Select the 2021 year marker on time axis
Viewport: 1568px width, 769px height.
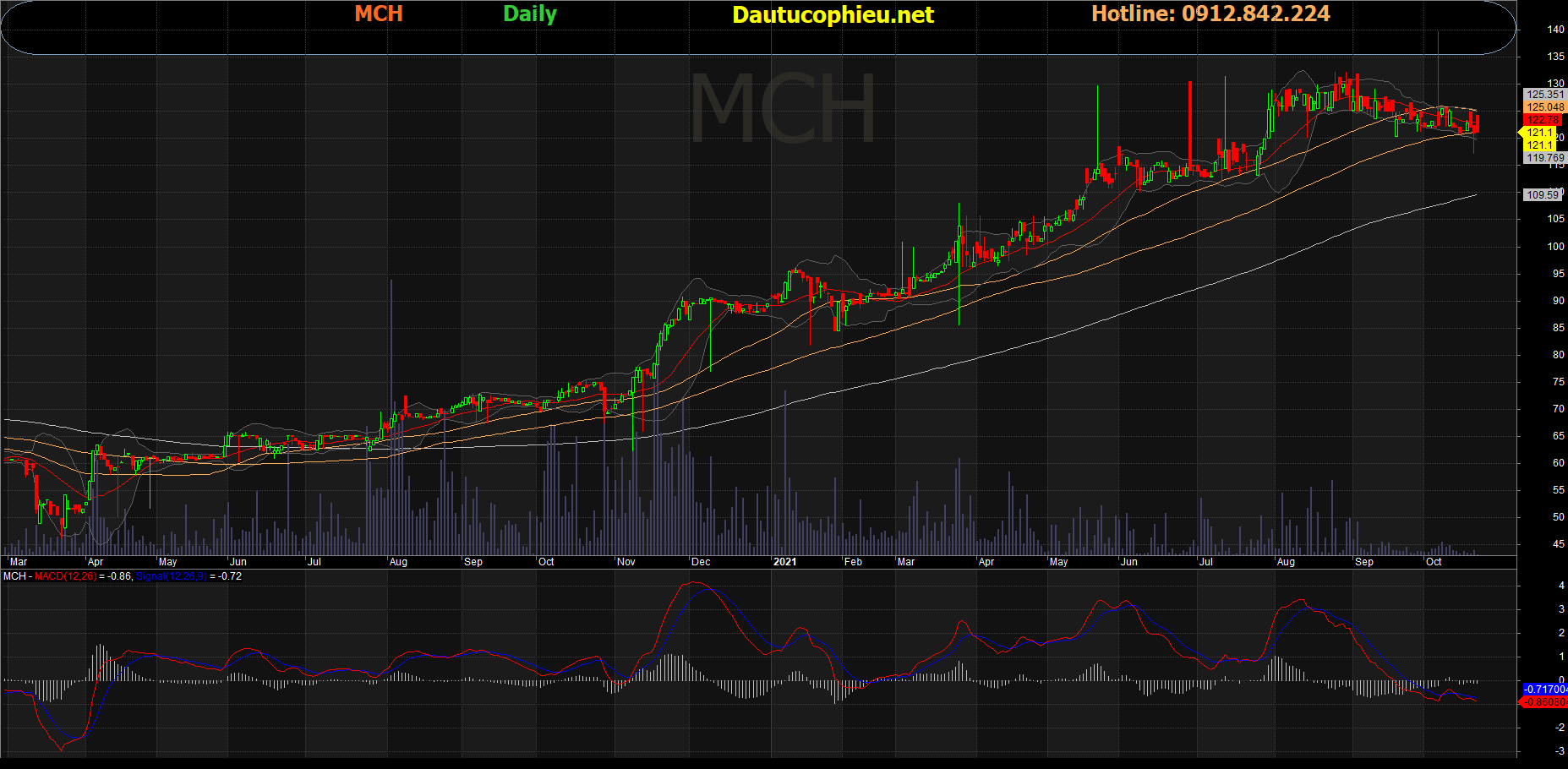(x=784, y=562)
